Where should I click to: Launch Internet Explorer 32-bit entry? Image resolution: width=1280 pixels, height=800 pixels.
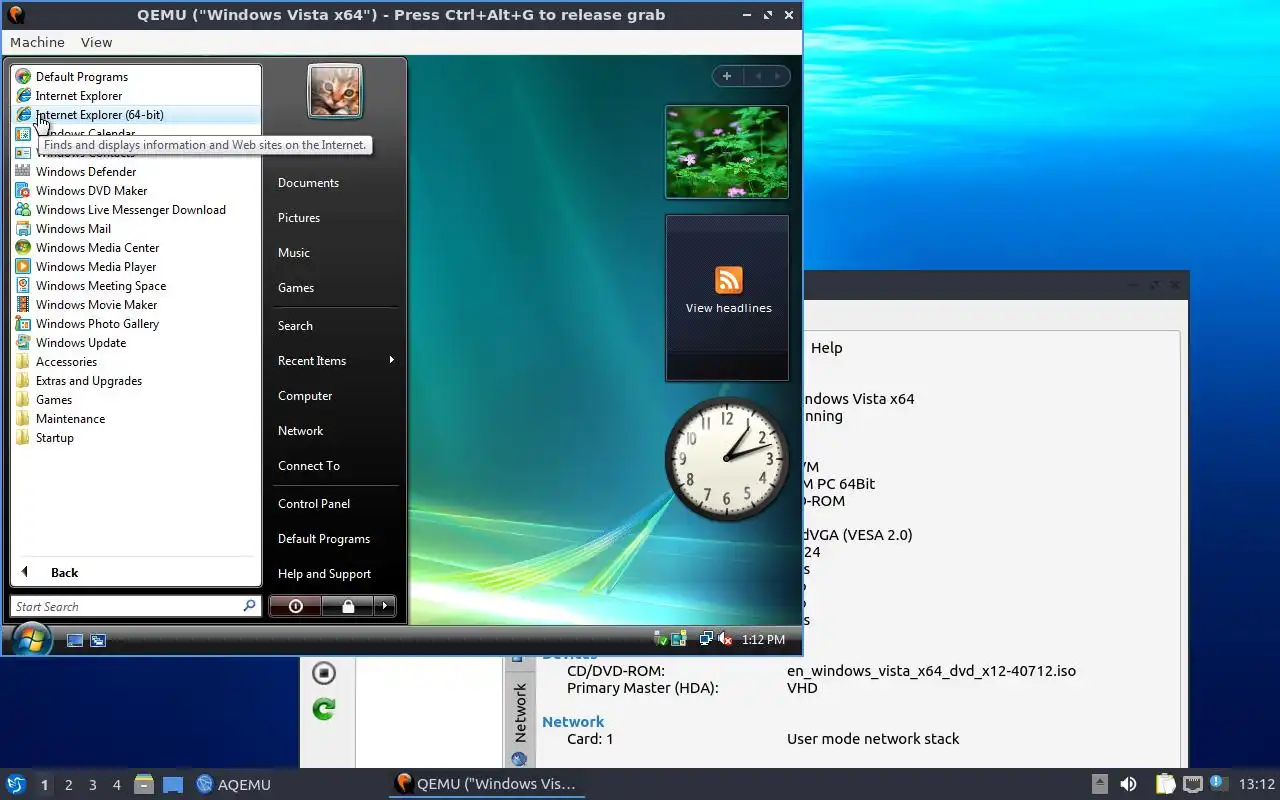pos(78,96)
